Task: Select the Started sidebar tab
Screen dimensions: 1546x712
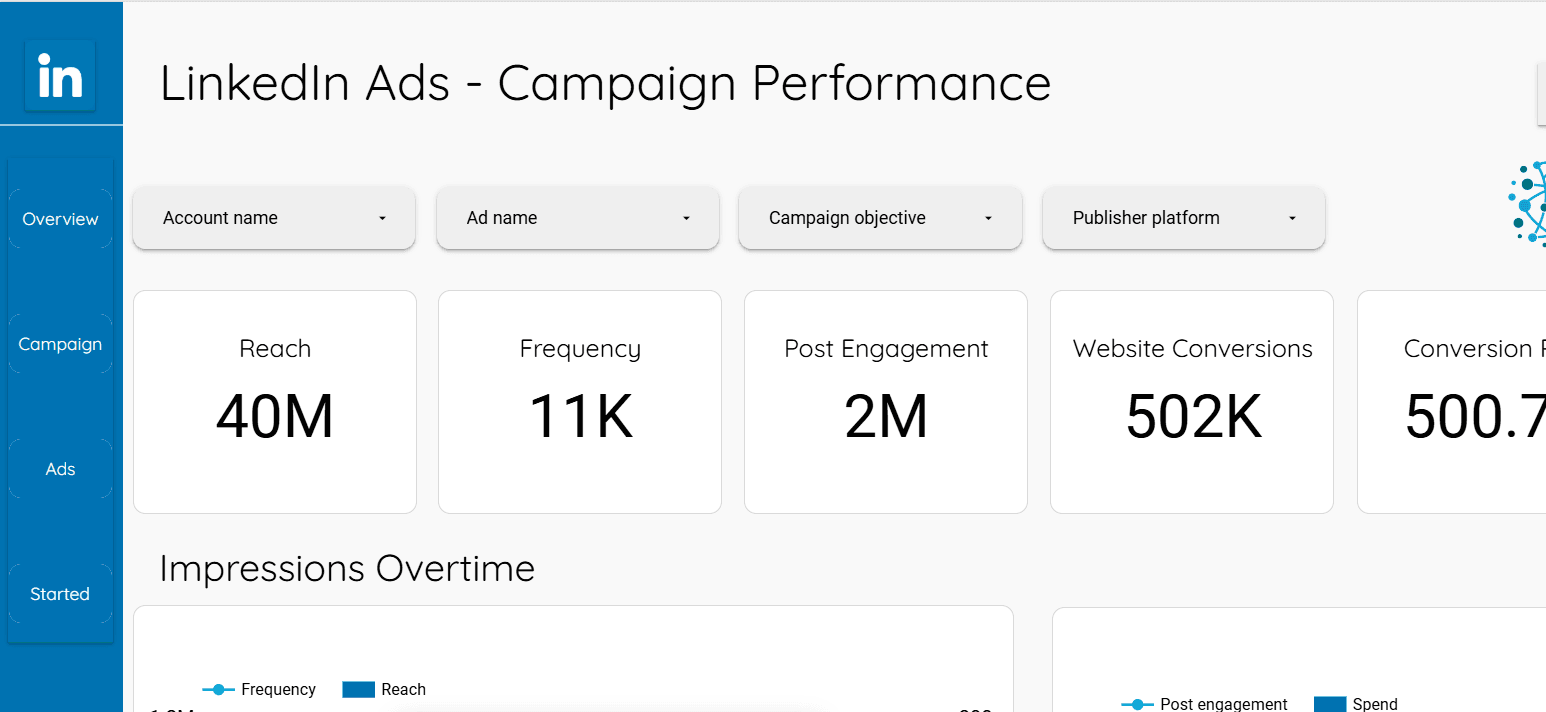Action: [60, 594]
